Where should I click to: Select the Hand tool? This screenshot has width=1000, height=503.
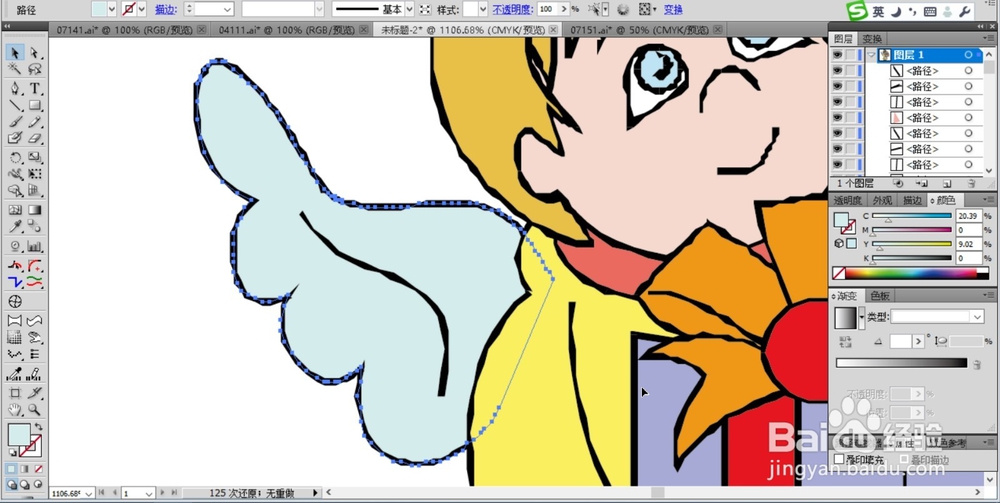click(x=15, y=410)
